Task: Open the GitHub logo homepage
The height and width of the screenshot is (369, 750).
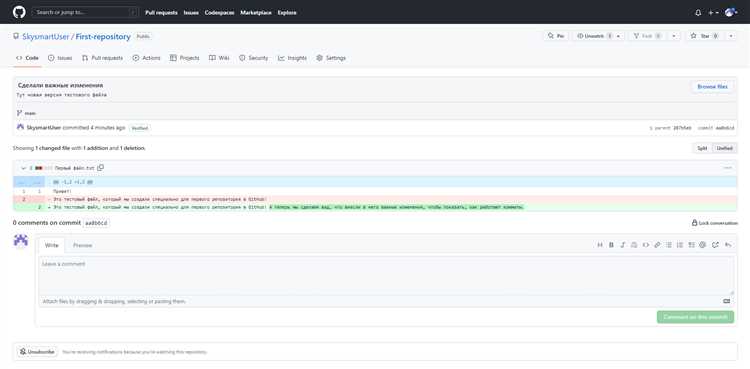Action: 19,12
